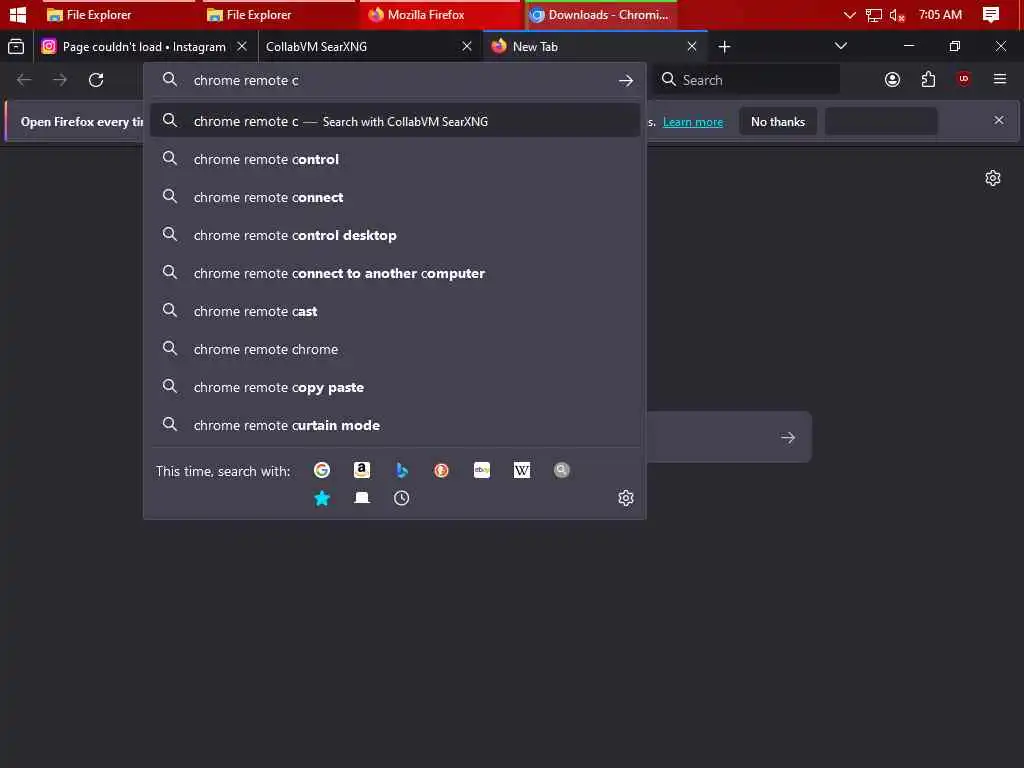Customize new tab page with the gear icon
The width and height of the screenshot is (1024, 768).
pyautogui.click(x=993, y=178)
